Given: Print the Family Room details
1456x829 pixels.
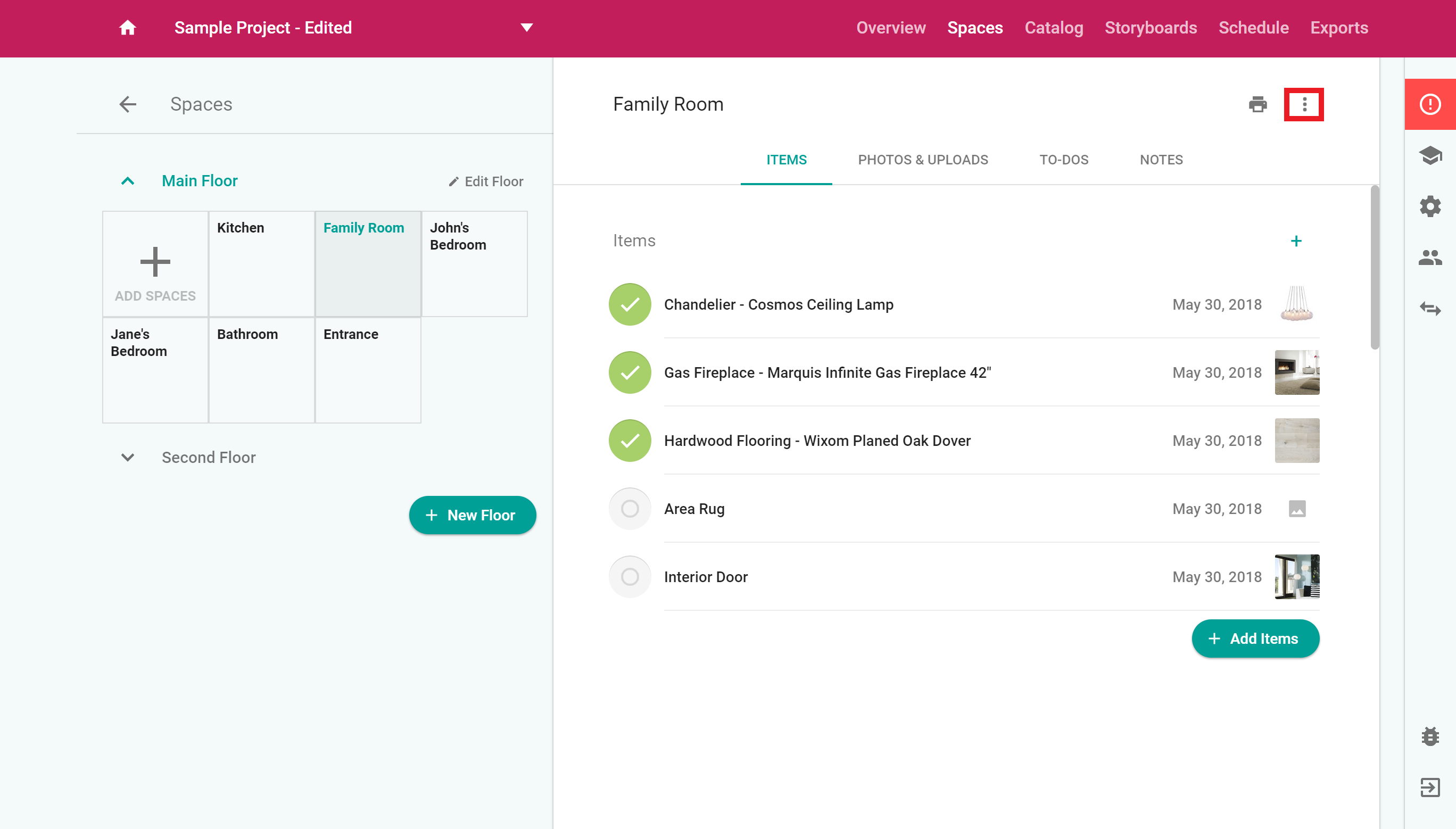Looking at the screenshot, I should (x=1258, y=104).
